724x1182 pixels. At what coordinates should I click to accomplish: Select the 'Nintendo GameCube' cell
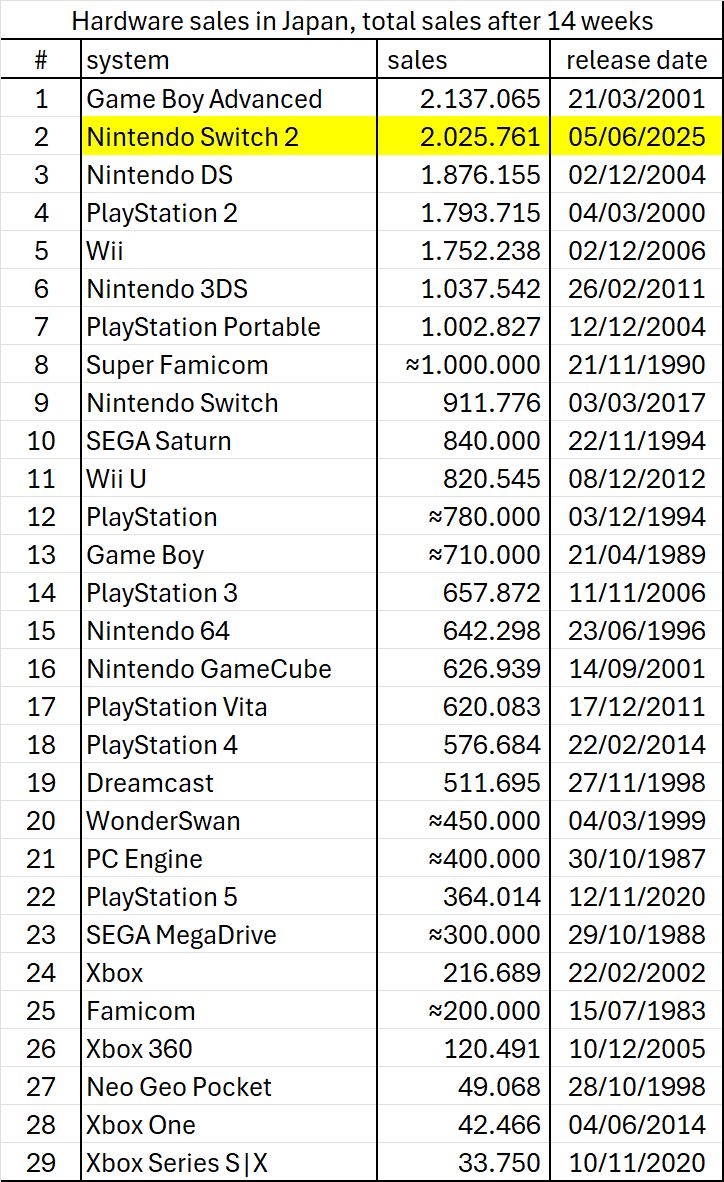(229, 669)
